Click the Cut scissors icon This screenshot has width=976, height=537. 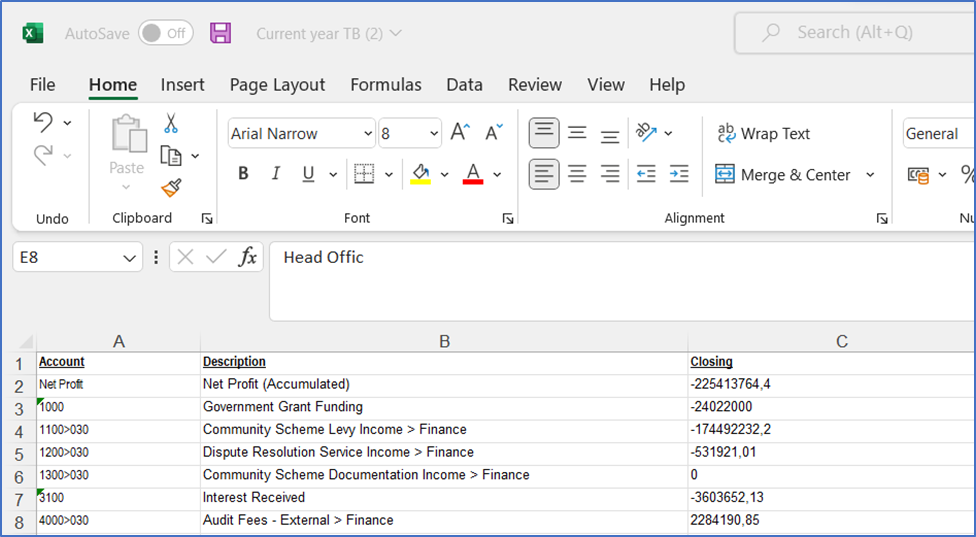(x=171, y=123)
